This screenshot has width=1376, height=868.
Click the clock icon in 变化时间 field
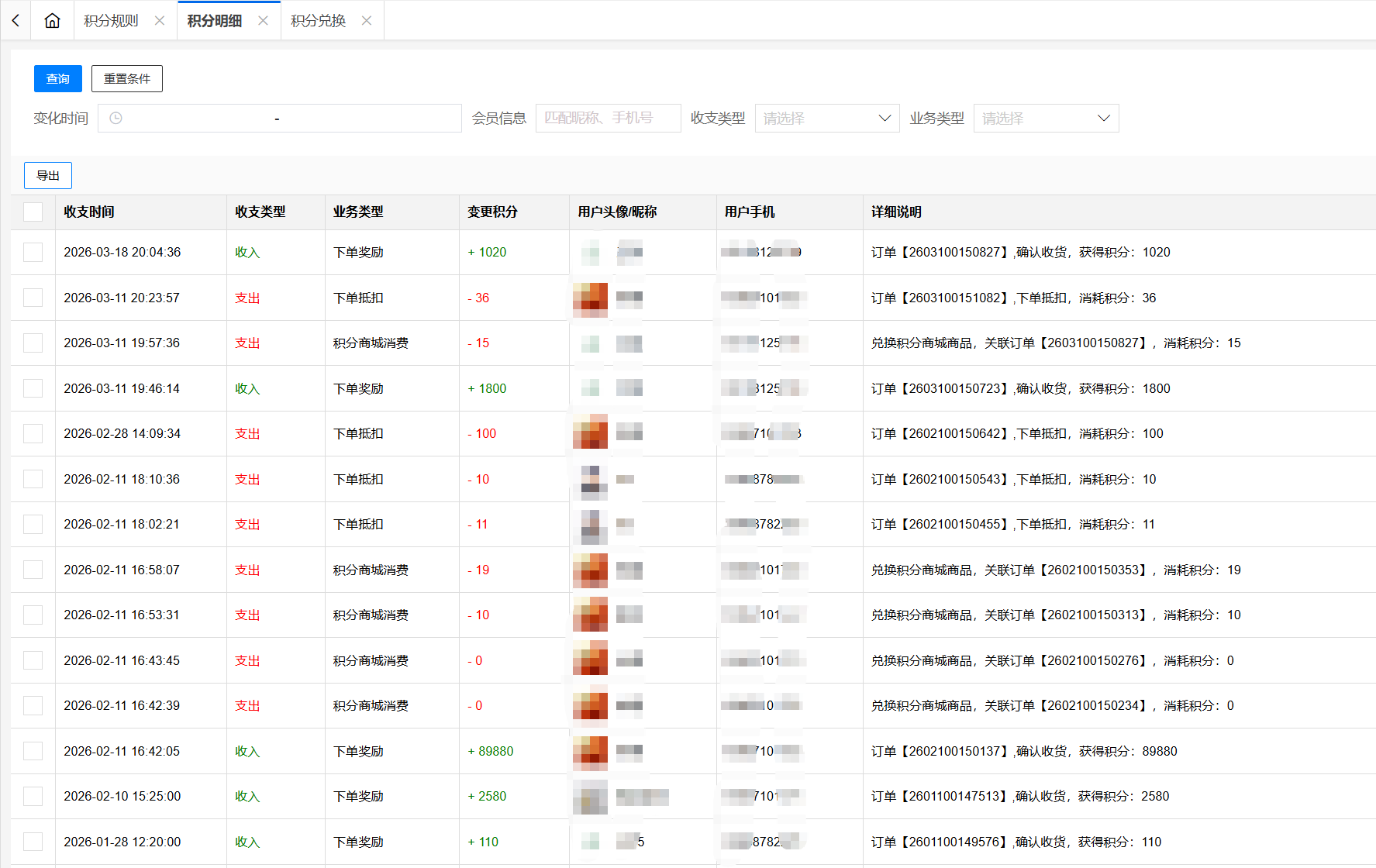click(116, 119)
